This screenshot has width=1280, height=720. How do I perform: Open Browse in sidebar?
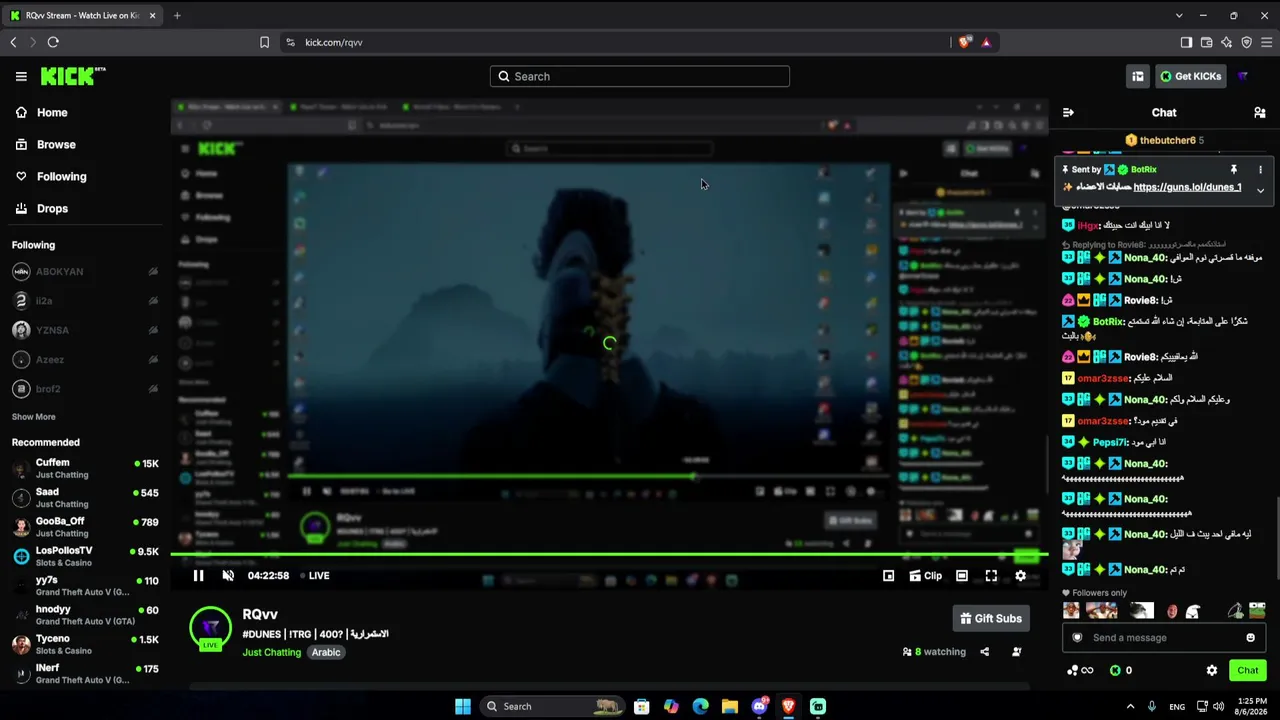point(46,145)
